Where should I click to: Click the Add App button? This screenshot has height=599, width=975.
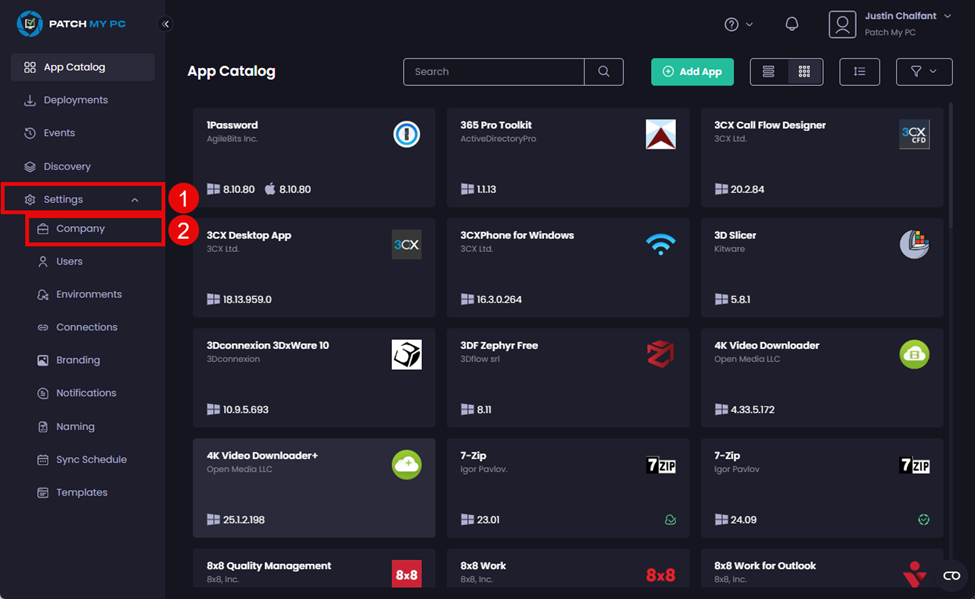pos(692,72)
